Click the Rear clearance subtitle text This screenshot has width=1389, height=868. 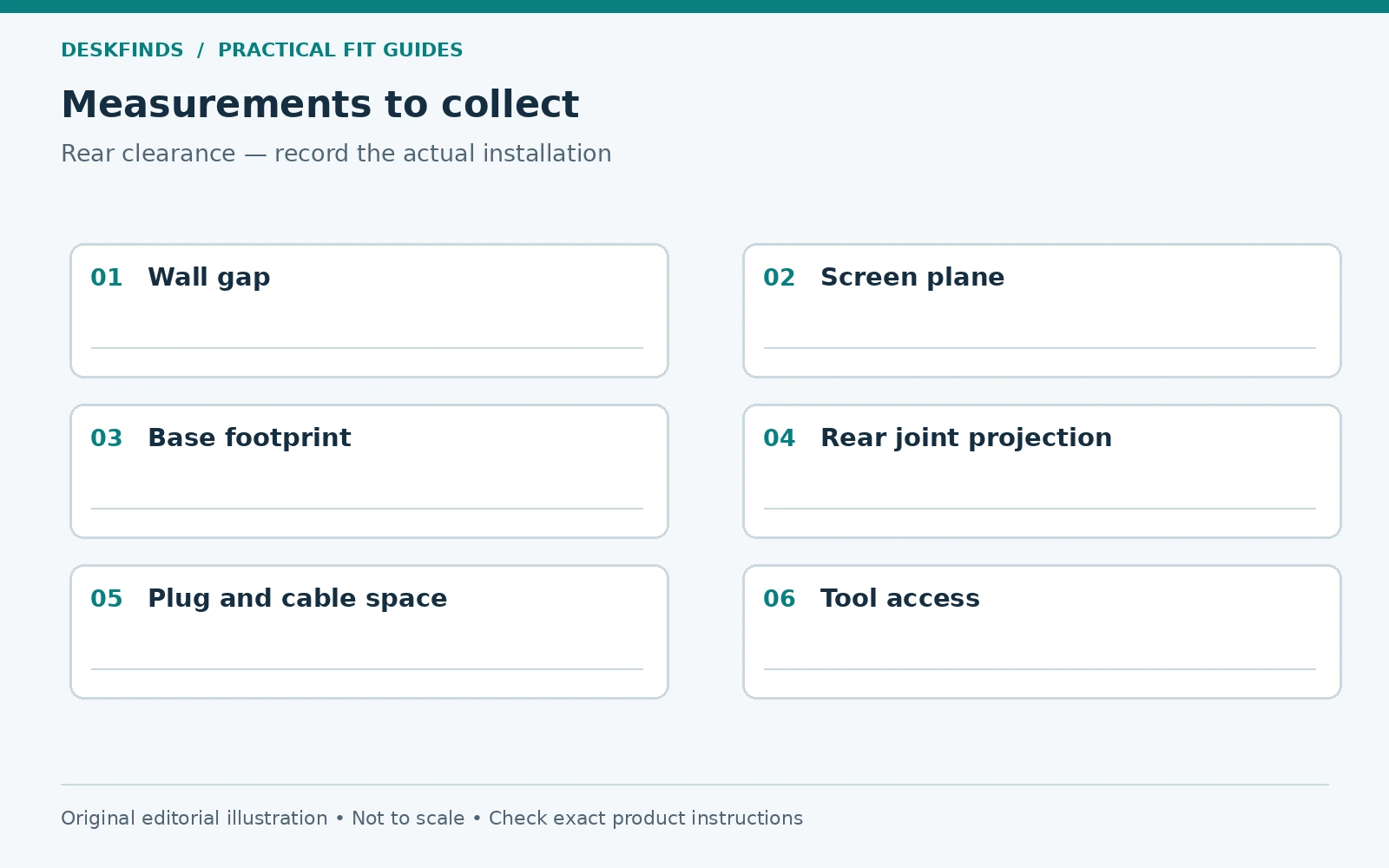click(x=336, y=154)
